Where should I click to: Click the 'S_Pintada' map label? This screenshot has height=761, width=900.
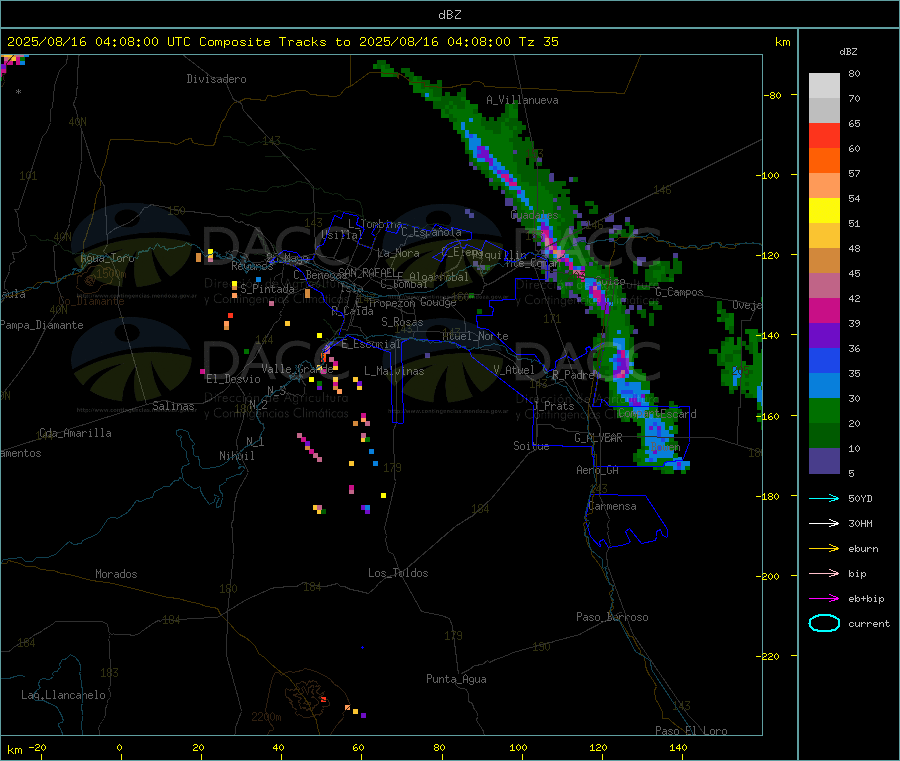(x=267, y=289)
